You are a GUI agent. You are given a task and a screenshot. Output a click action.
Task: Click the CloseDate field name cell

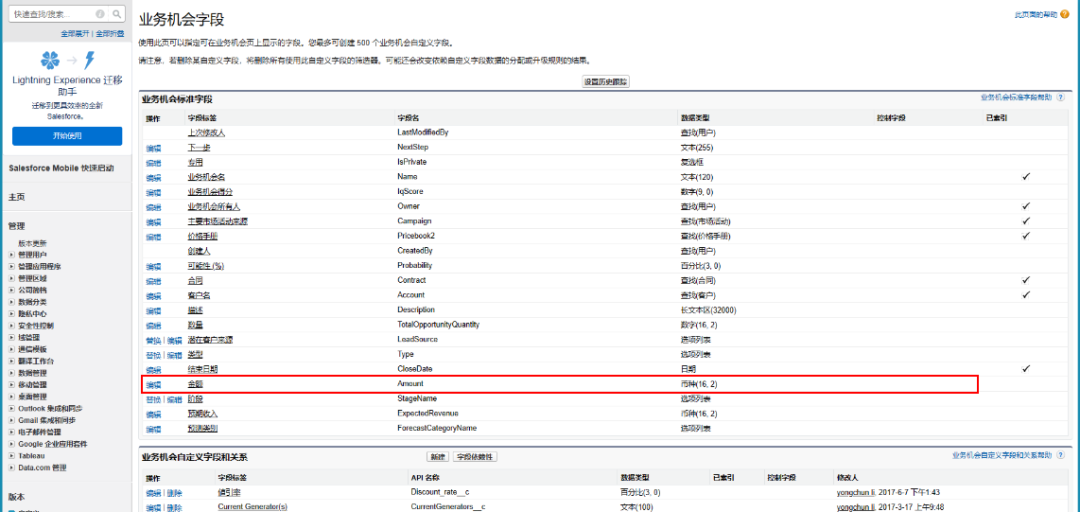click(x=415, y=369)
